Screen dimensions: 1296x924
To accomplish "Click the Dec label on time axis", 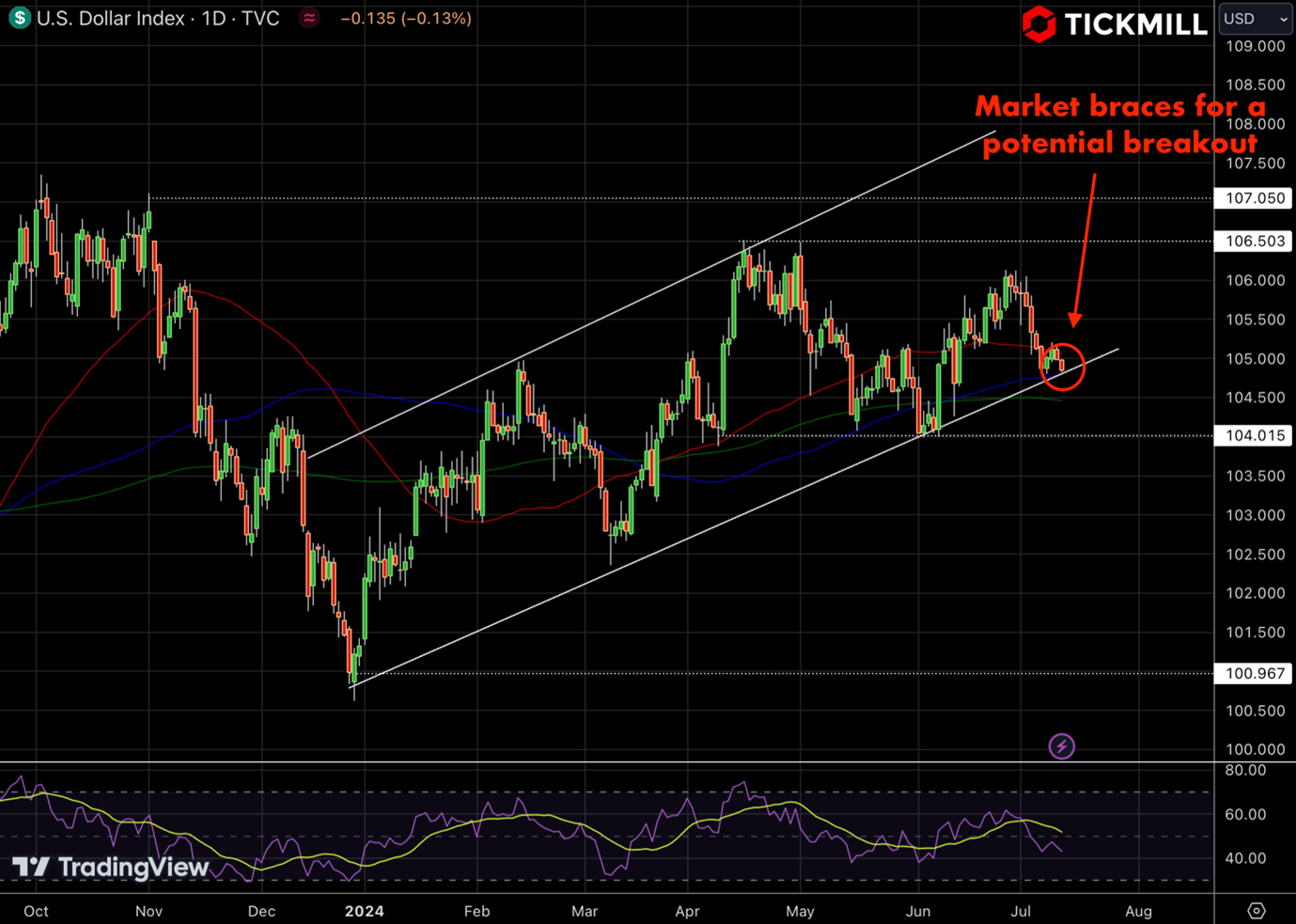I will 261,911.
